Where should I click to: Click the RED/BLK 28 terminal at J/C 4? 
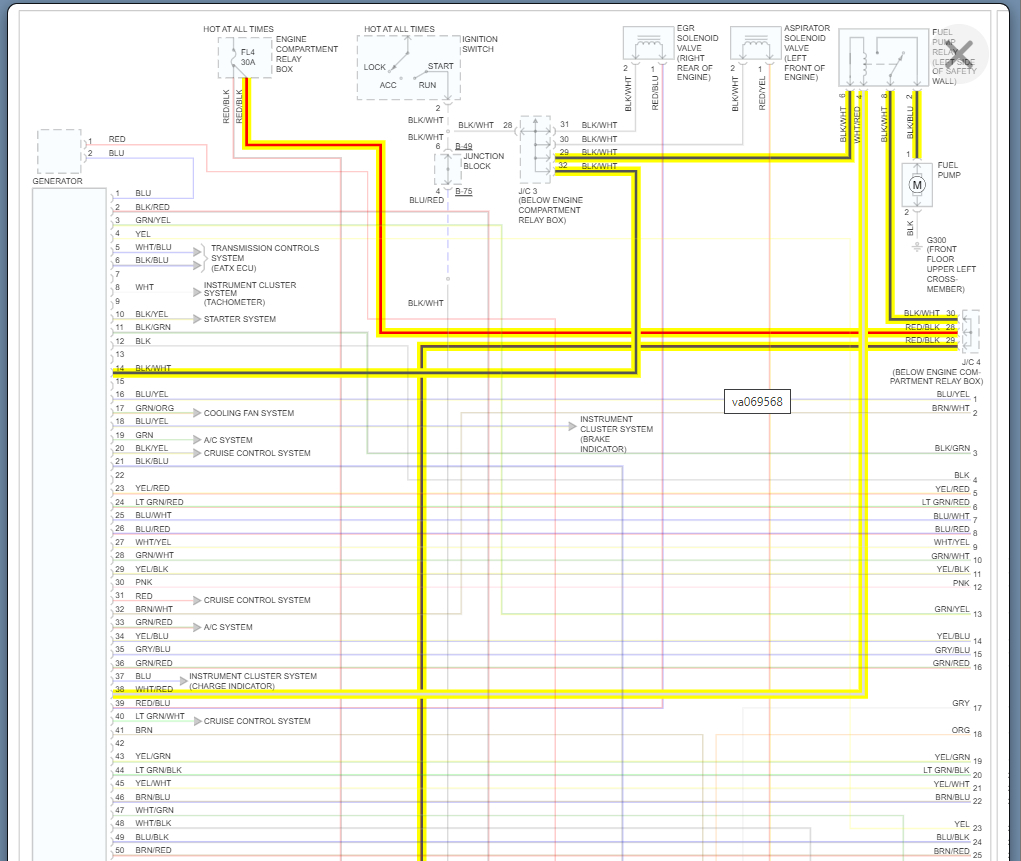(x=930, y=327)
